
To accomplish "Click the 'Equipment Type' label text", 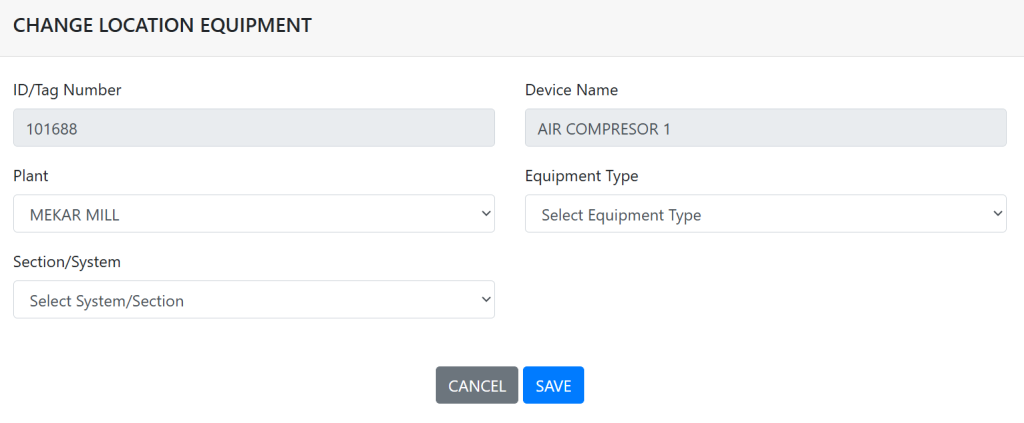I will click(x=581, y=176).
